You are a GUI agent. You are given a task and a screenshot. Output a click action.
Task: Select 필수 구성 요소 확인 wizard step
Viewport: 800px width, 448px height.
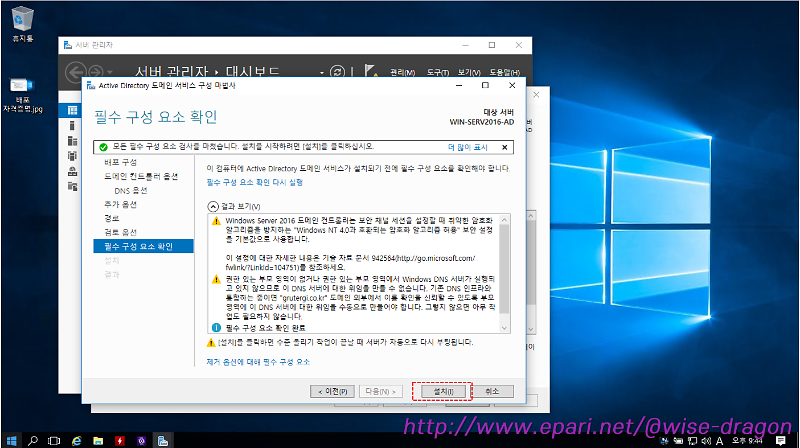tap(143, 246)
